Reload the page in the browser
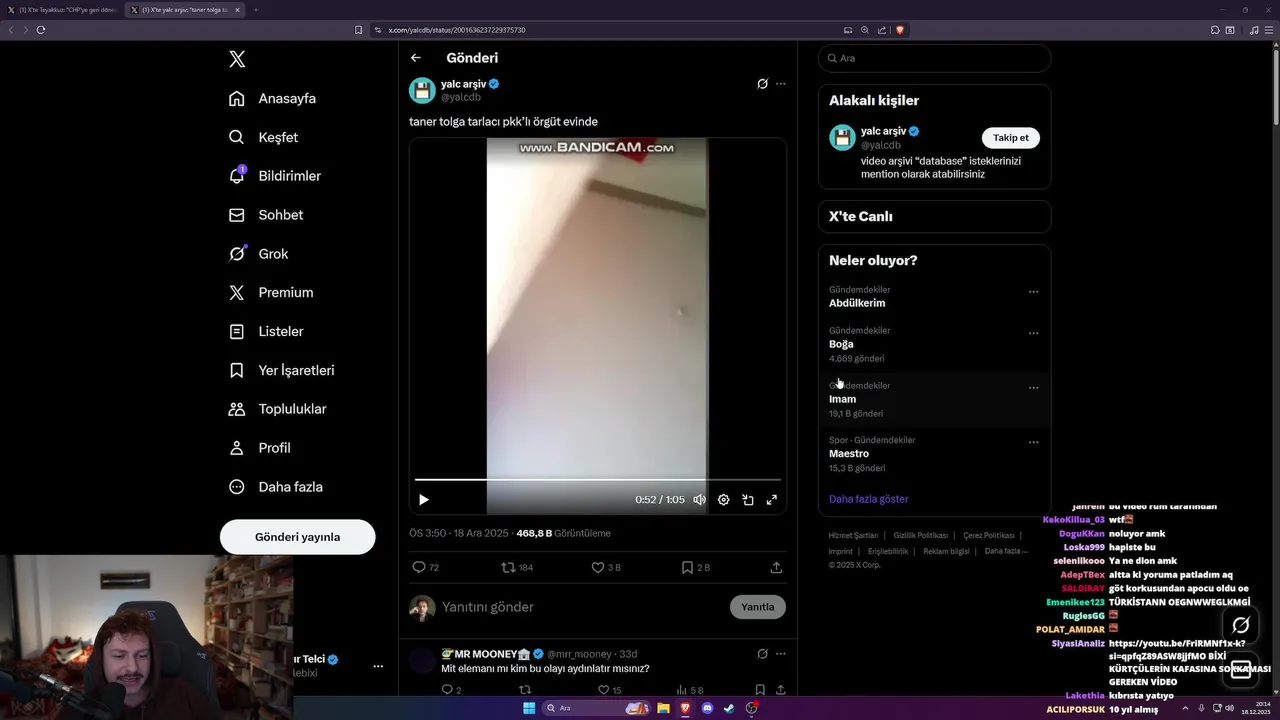The width and height of the screenshot is (1280, 720). [x=41, y=30]
